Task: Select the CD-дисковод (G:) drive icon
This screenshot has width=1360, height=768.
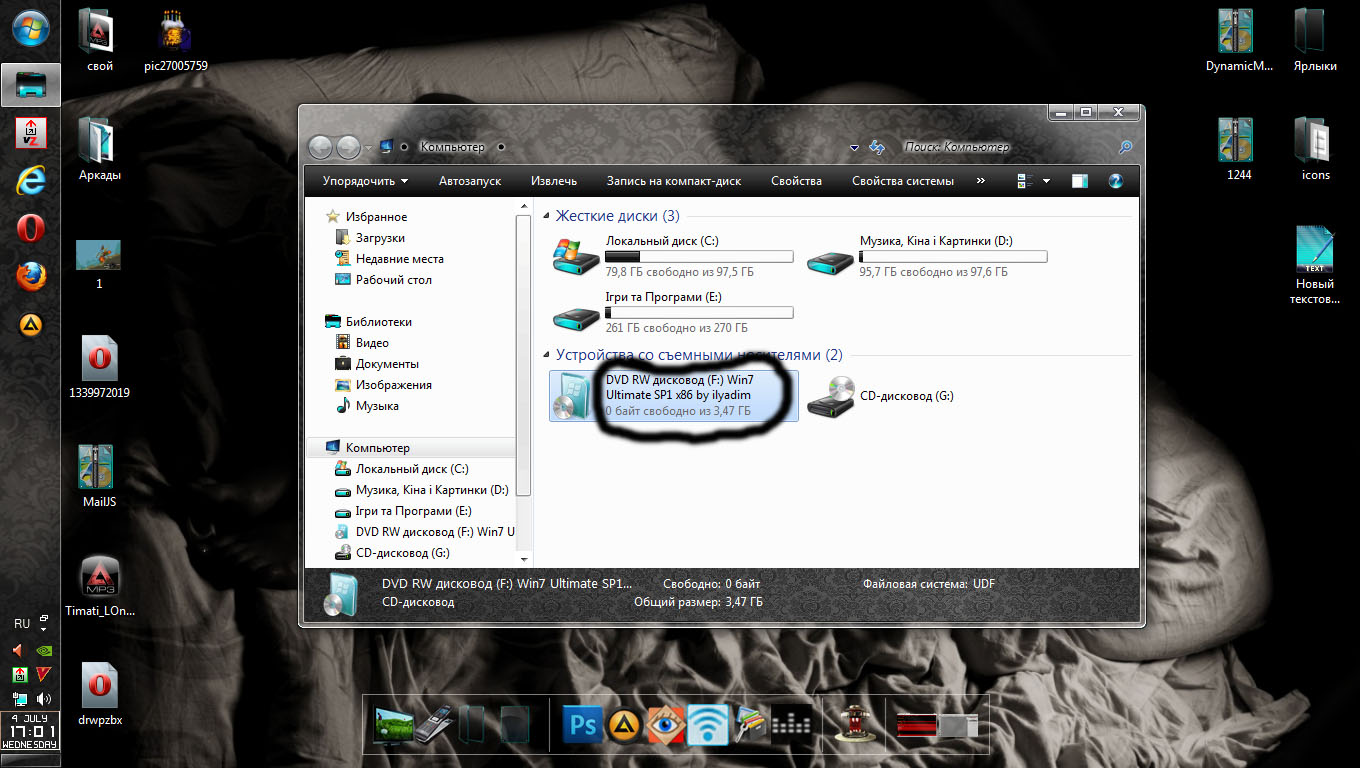Action: point(830,396)
